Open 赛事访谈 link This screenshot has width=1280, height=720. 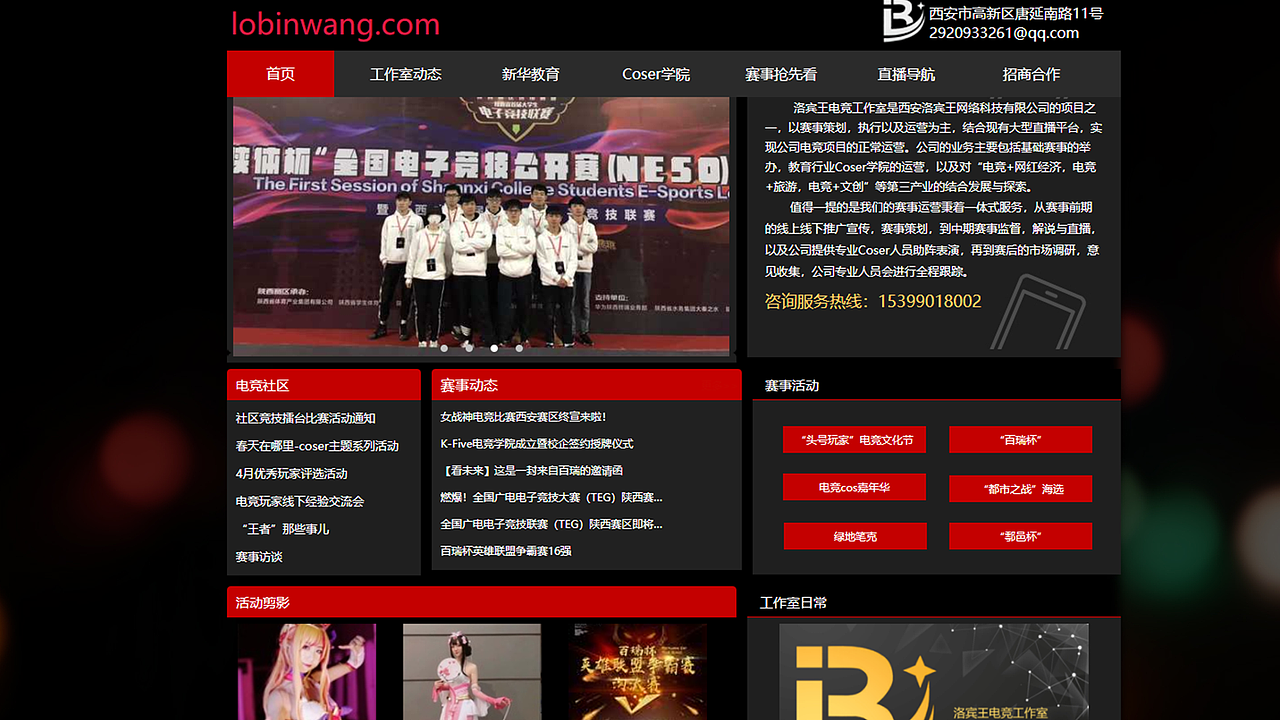click(259, 557)
